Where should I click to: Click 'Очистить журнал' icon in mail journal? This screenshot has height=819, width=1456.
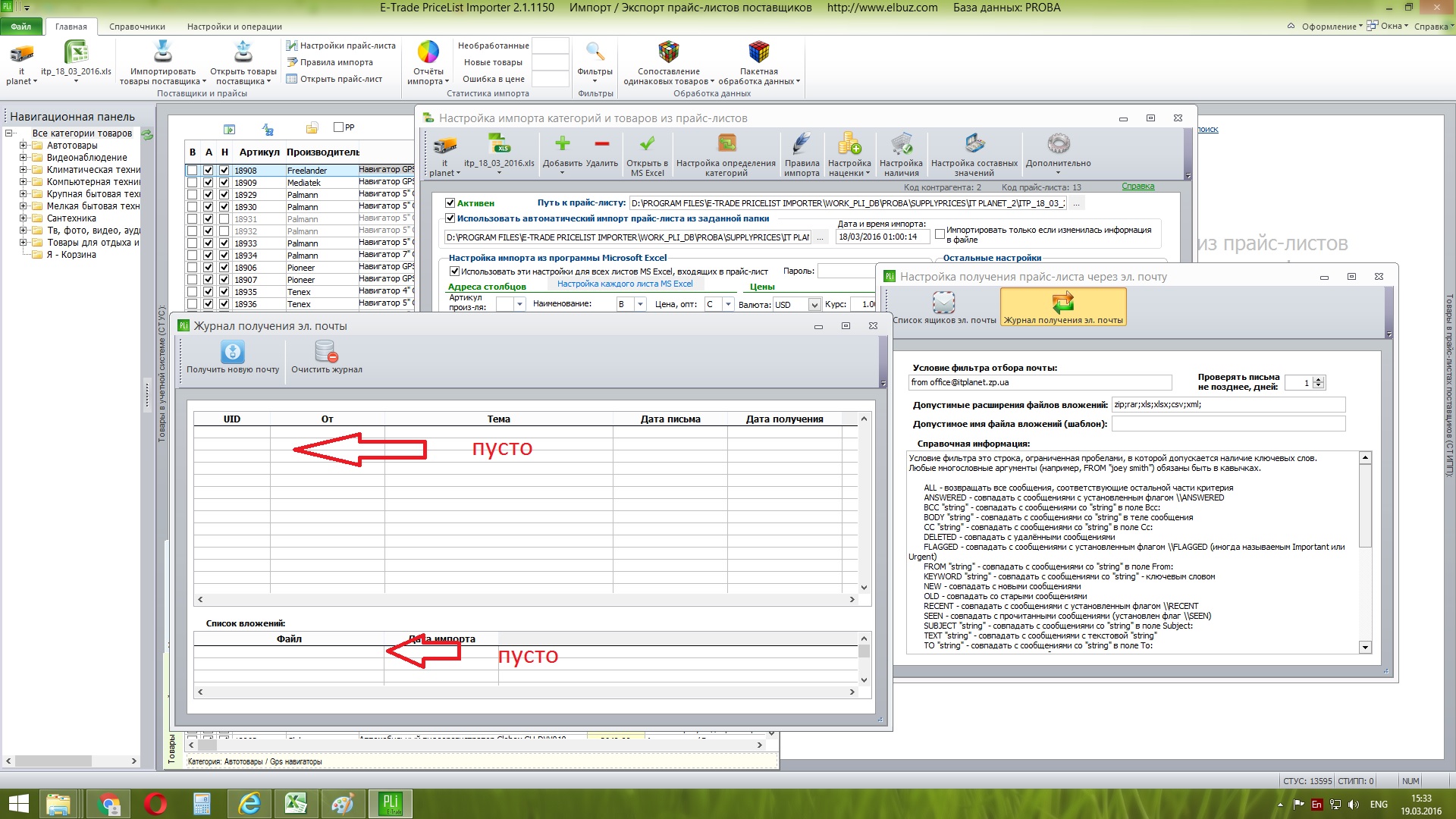[326, 353]
